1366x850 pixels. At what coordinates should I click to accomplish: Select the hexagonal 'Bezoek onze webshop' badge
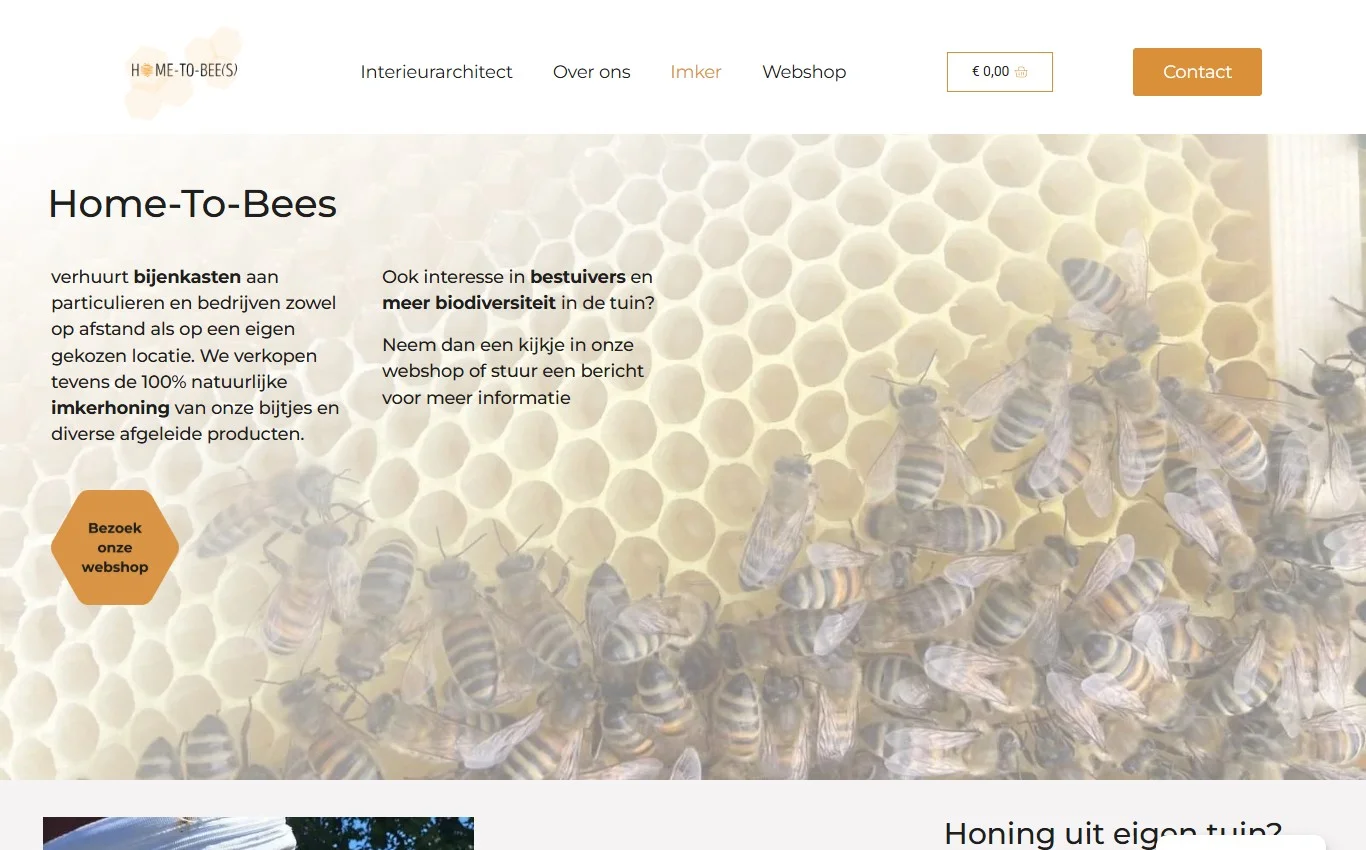pyautogui.click(x=115, y=547)
